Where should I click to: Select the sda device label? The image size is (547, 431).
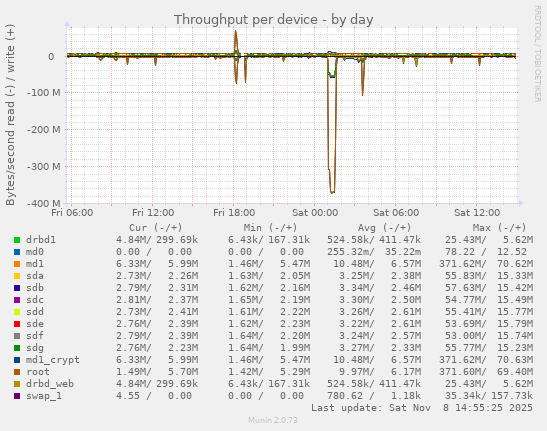click(x=35, y=276)
